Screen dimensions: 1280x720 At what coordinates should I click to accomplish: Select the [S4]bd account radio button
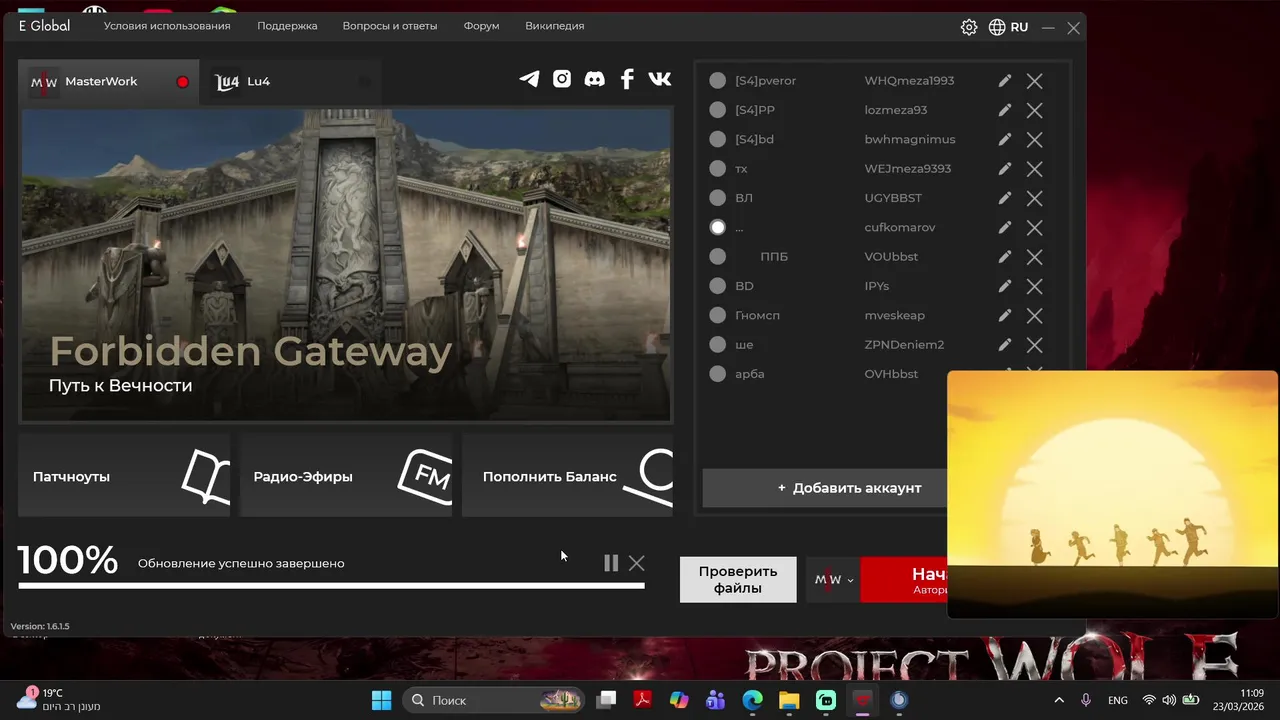[x=718, y=139]
